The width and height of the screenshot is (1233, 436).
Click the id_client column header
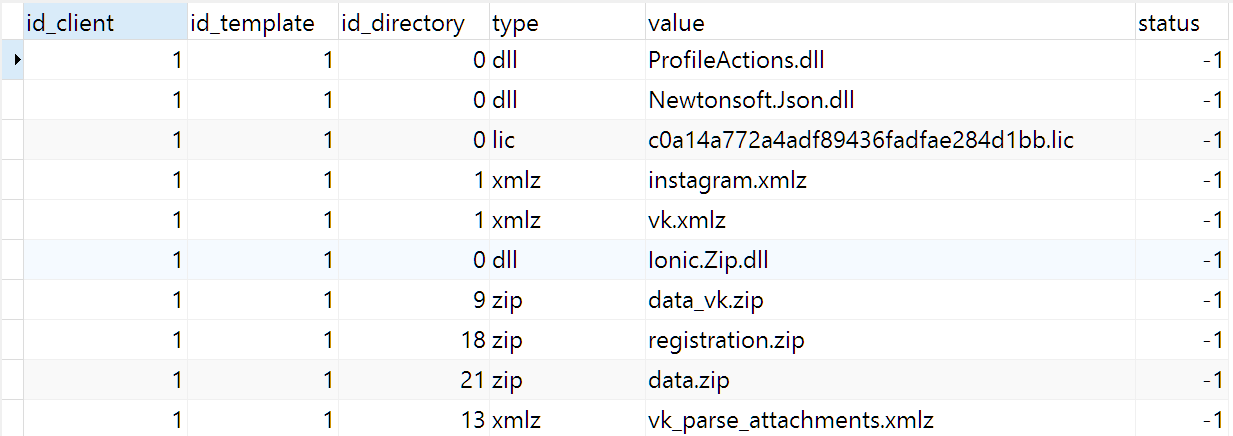pos(105,22)
